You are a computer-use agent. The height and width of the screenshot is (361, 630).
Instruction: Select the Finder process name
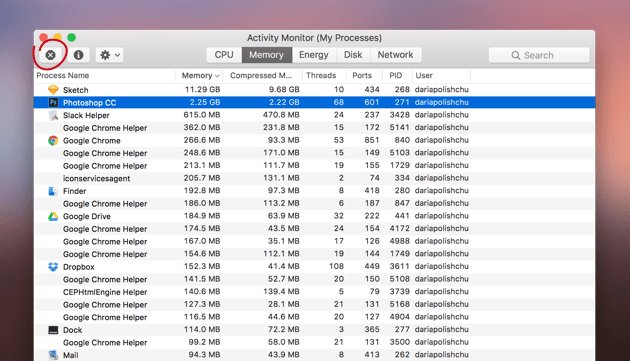coord(74,191)
